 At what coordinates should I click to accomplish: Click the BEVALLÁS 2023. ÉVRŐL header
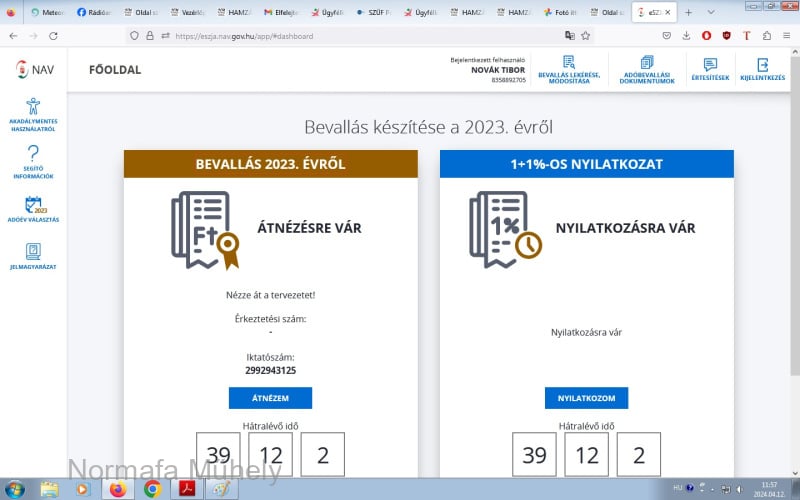point(270,164)
